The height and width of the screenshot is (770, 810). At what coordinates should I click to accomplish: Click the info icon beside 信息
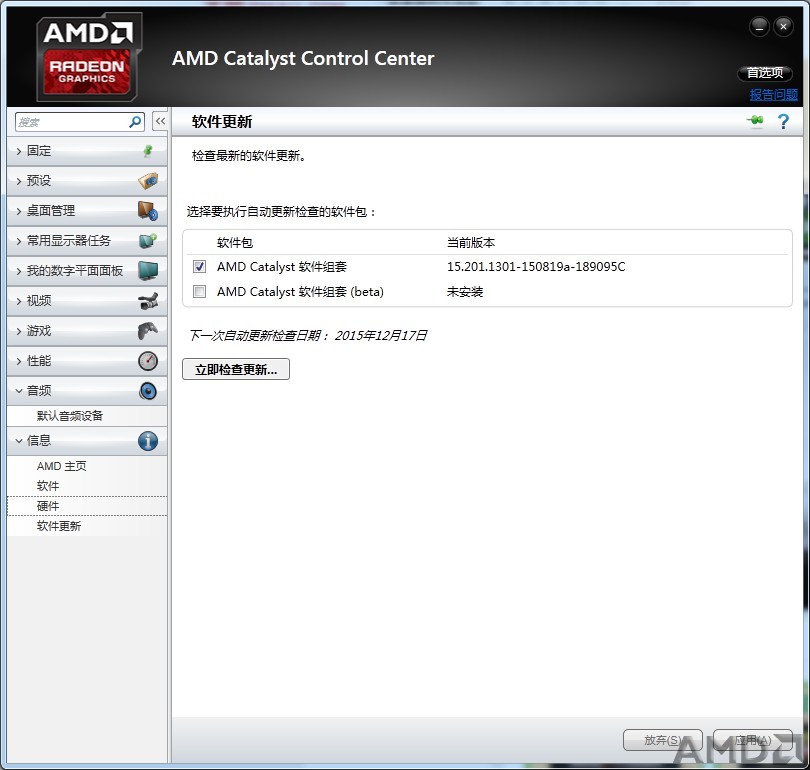[148, 441]
